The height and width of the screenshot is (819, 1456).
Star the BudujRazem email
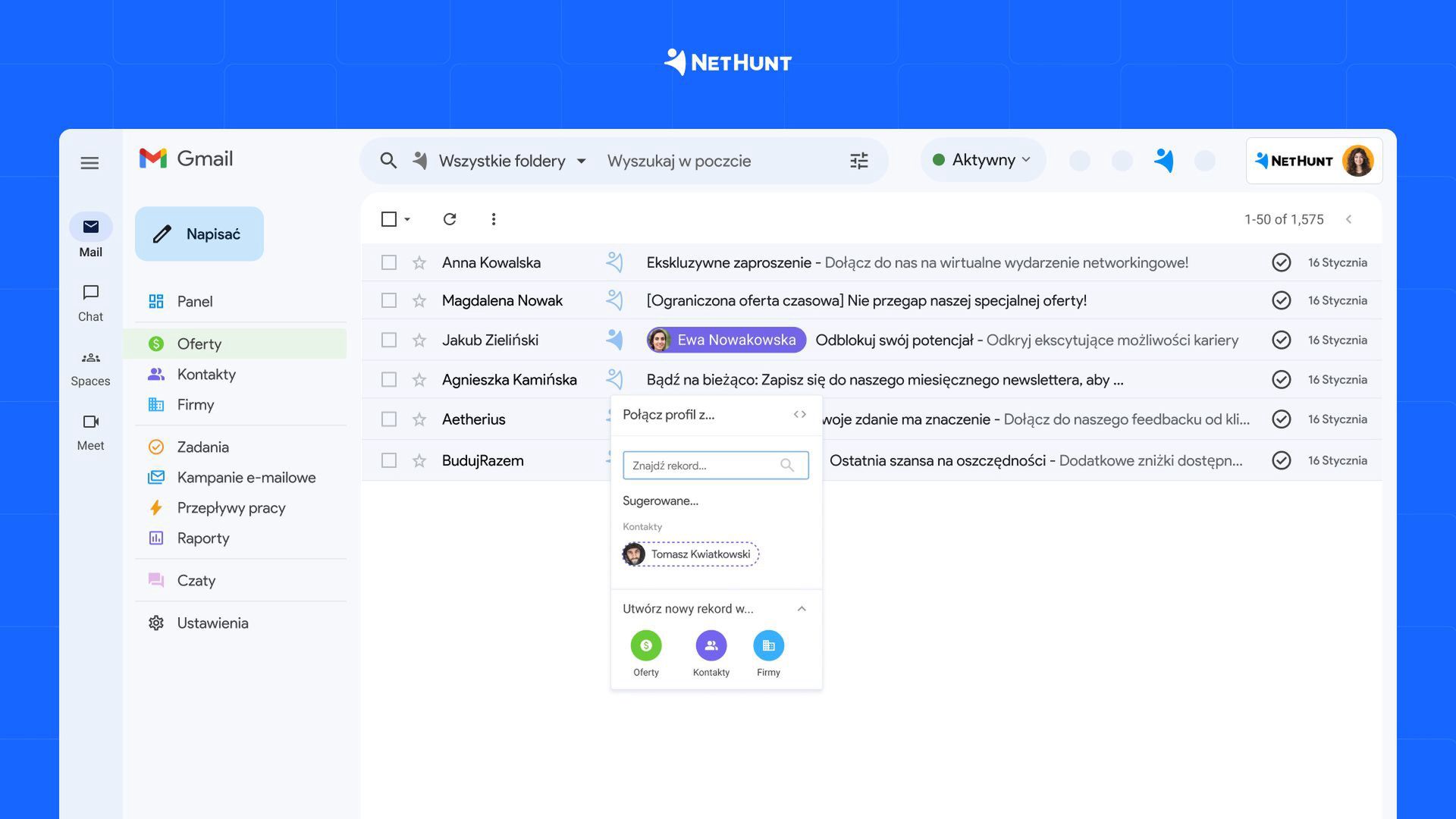(419, 461)
